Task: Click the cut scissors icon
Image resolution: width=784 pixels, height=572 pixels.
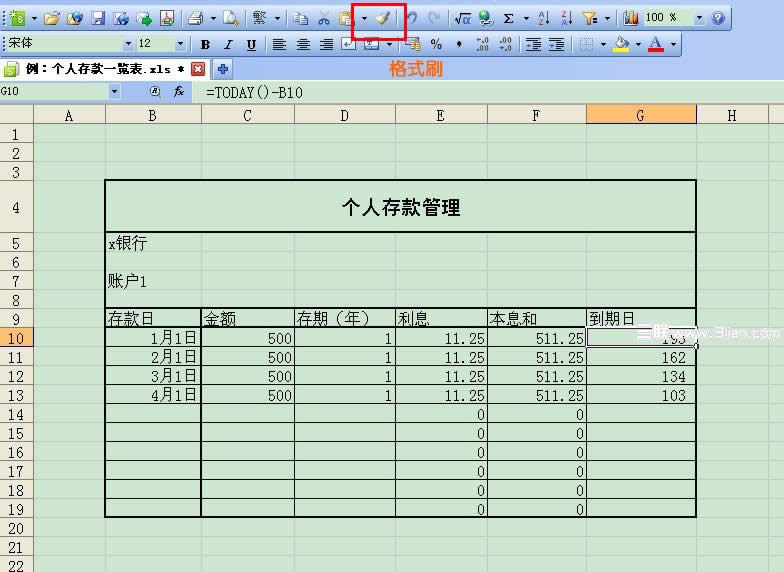Action: [x=324, y=19]
